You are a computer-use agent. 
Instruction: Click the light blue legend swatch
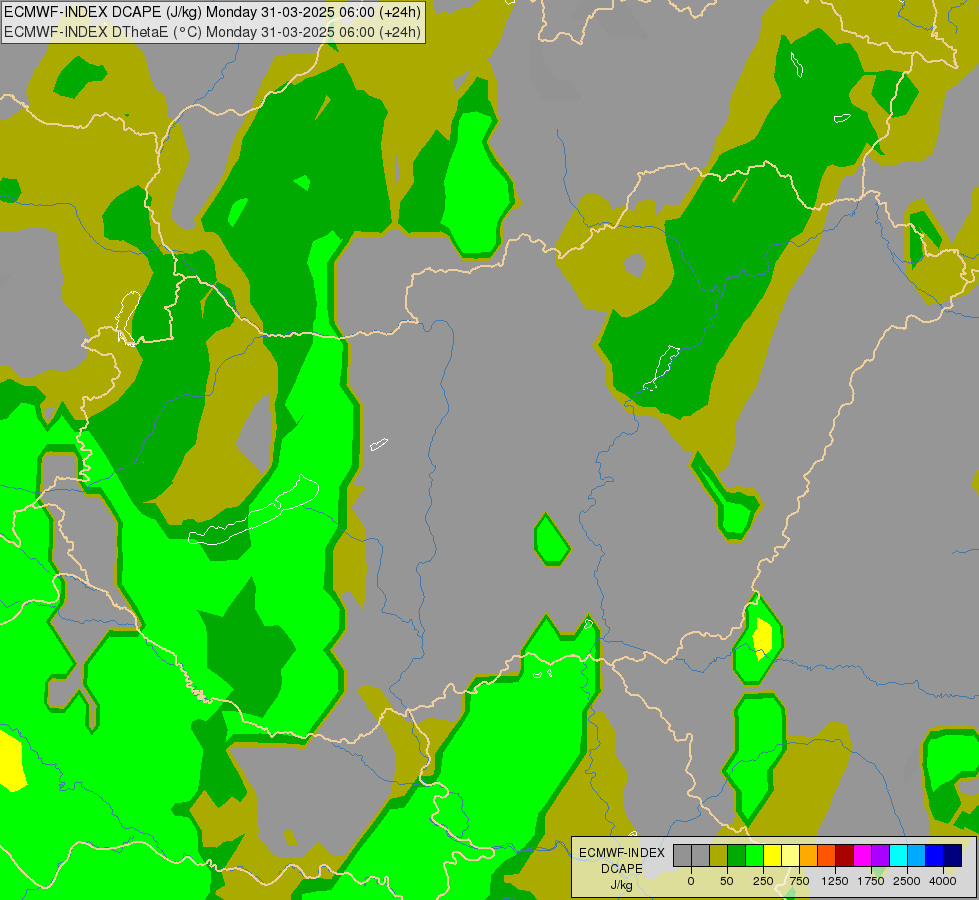pos(917,855)
